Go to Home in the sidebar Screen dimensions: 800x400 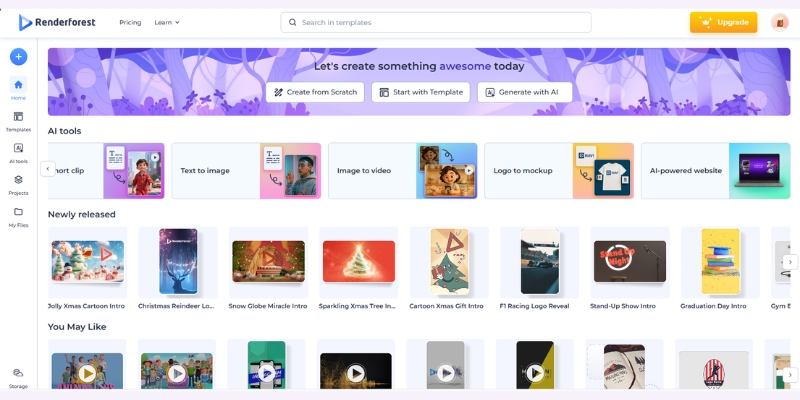click(18, 89)
